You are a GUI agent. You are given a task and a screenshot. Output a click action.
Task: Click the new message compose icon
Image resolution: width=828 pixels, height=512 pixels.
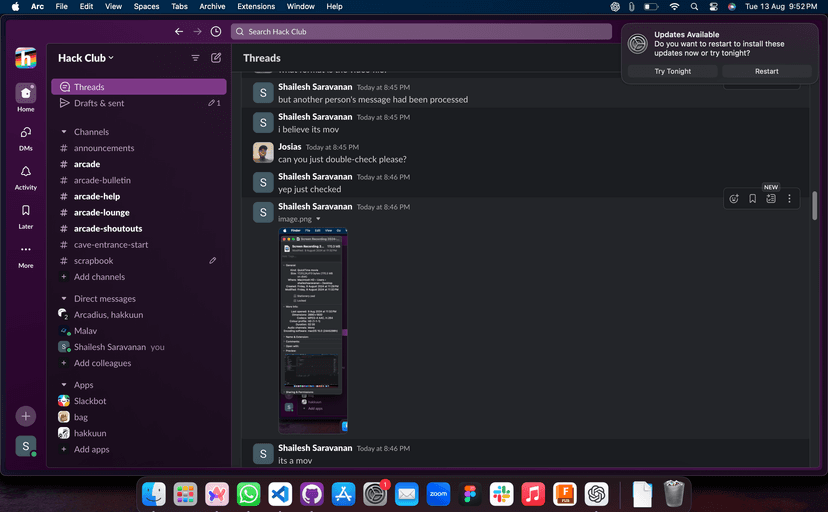pos(216,58)
